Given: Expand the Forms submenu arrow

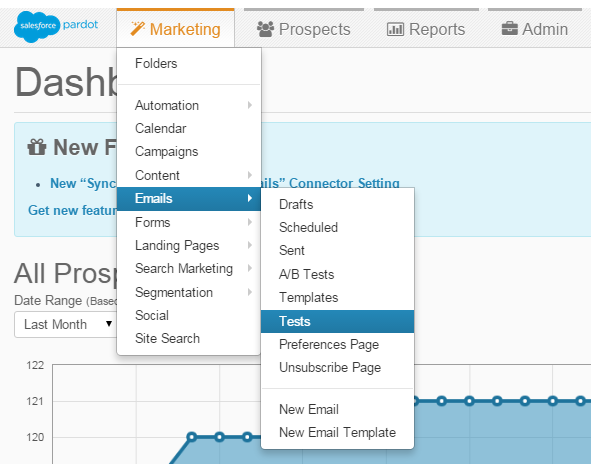Looking at the screenshot, I should tap(250, 222).
